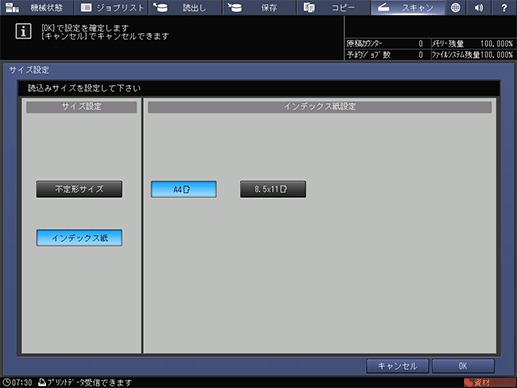Select the スキャン scan tab
Viewport: 517px width, 388px height.
pos(408,7)
